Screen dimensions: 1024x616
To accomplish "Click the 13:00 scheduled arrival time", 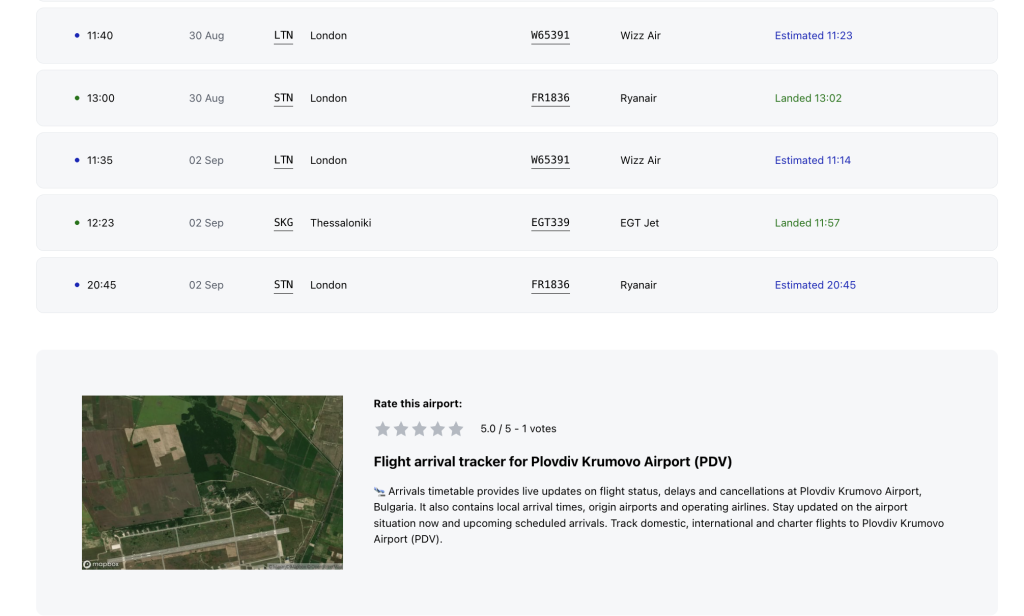I will [x=101, y=99].
